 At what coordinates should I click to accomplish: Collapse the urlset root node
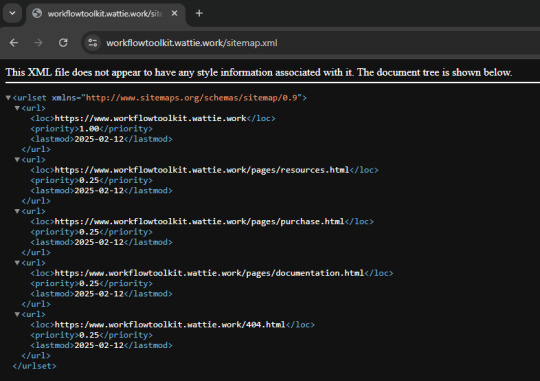[x=8, y=98]
